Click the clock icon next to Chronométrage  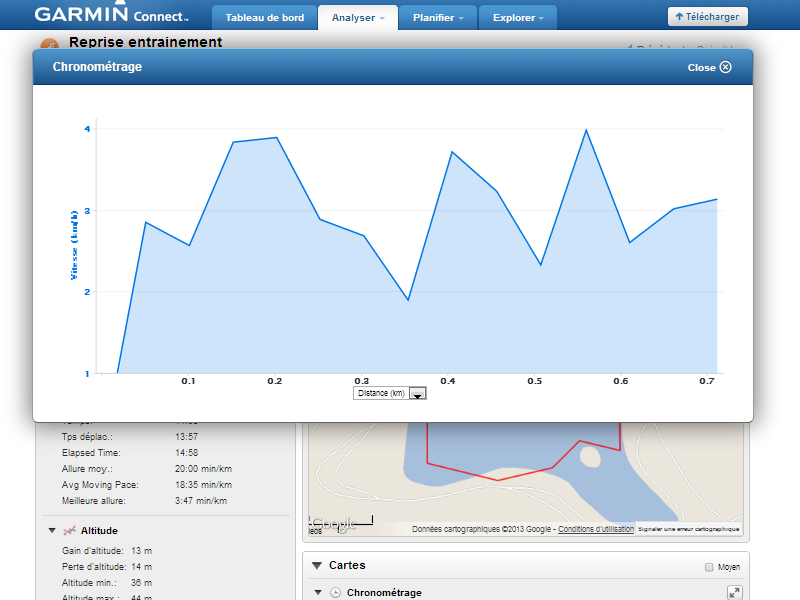click(336, 592)
